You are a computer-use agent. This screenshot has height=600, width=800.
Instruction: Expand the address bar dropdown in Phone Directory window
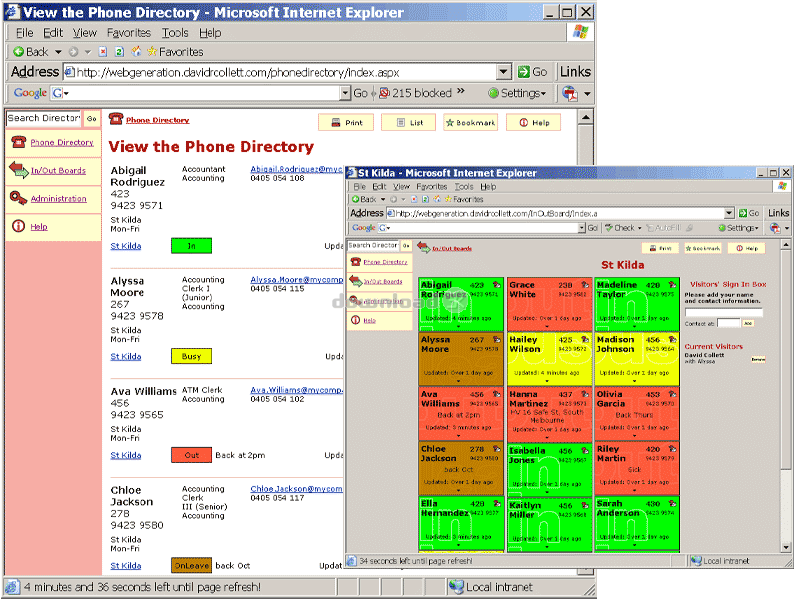504,72
